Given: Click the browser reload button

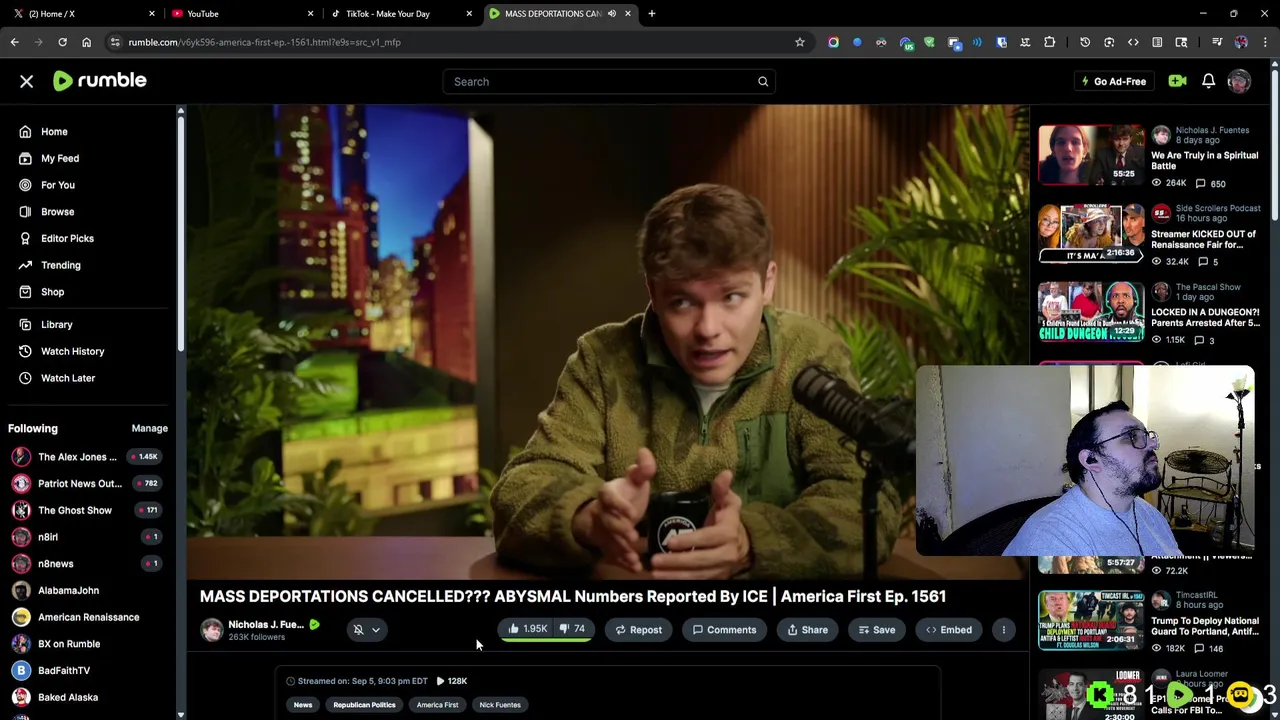Looking at the screenshot, I should (62, 42).
